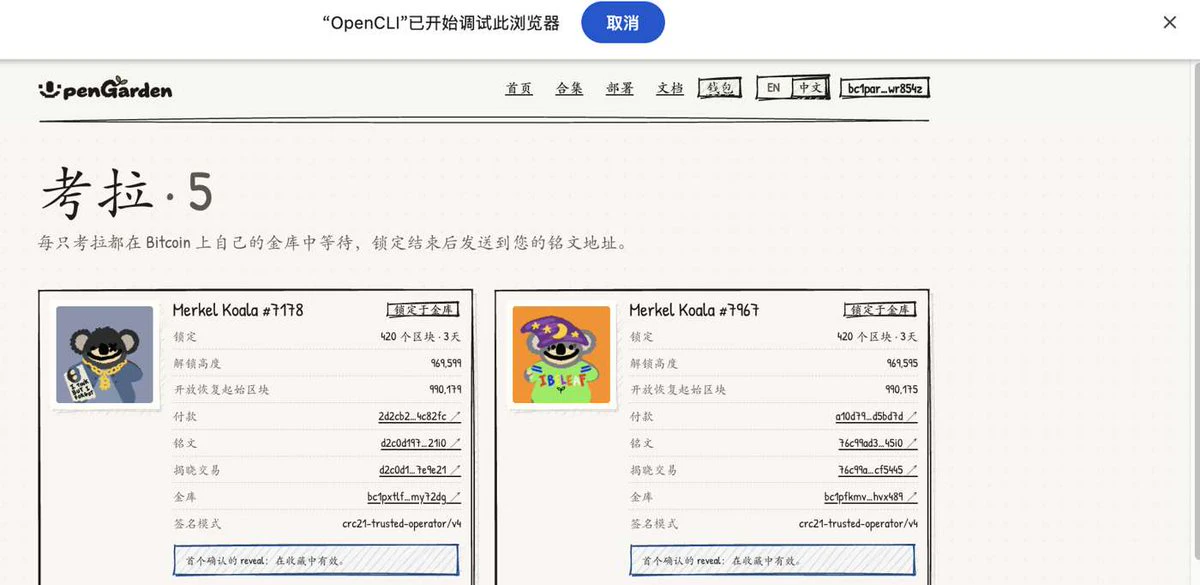The height and width of the screenshot is (585, 1200).
Task: Open the 部署 nav item
Action: (619, 88)
